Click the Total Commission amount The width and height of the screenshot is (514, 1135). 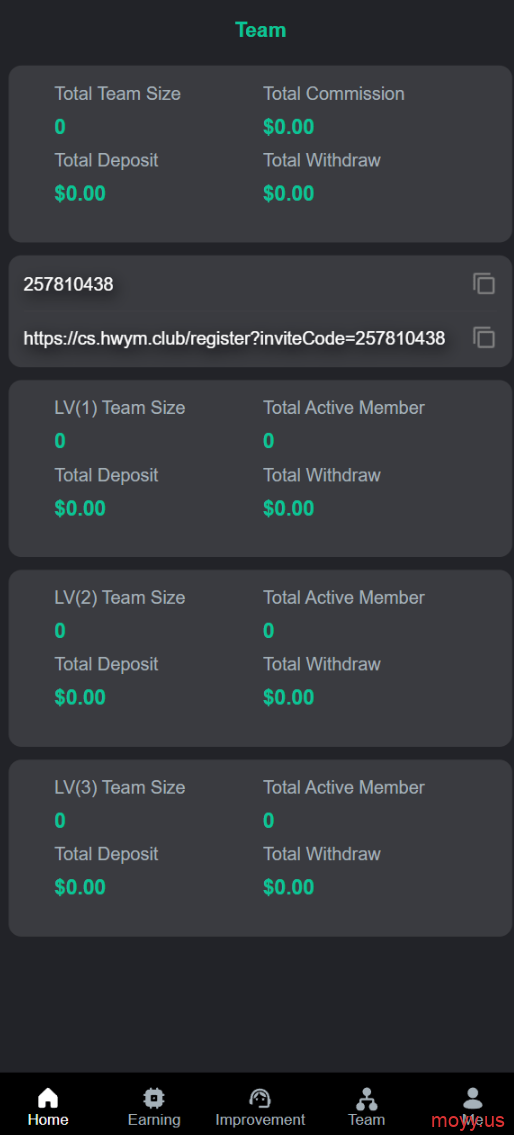(x=288, y=127)
